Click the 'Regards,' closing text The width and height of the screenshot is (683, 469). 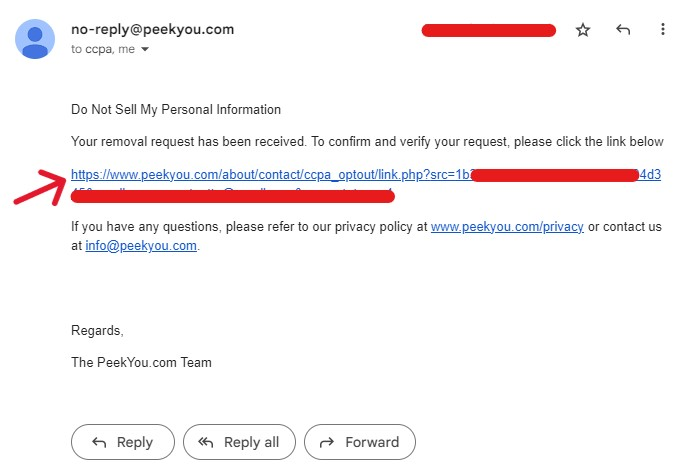pyautogui.click(x=97, y=331)
